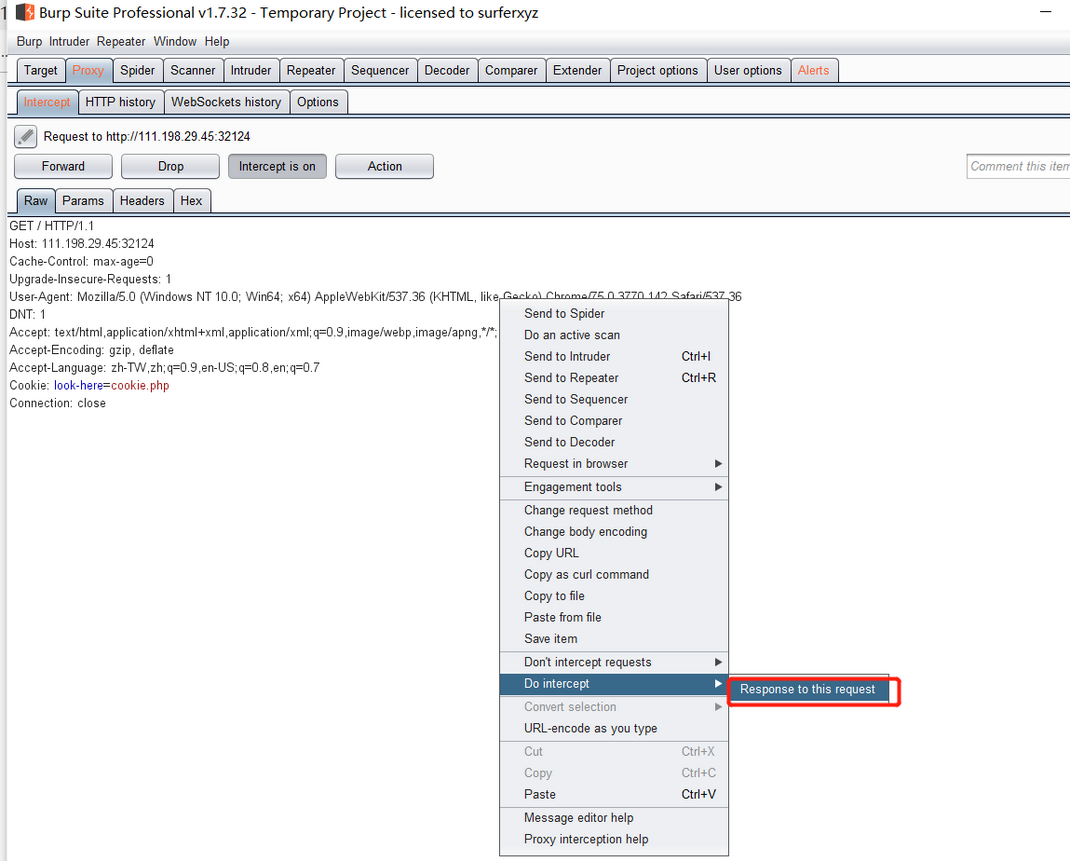Image resolution: width=1070 pixels, height=861 pixels.
Task: Choose Do an active scan
Action: [613, 335]
